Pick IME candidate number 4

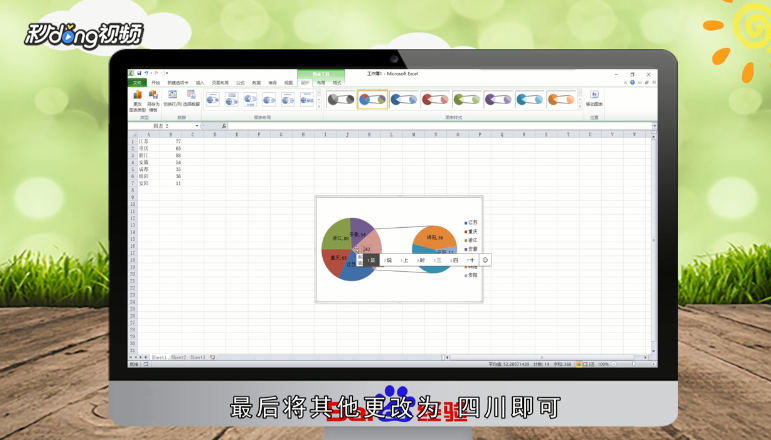(x=421, y=260)
